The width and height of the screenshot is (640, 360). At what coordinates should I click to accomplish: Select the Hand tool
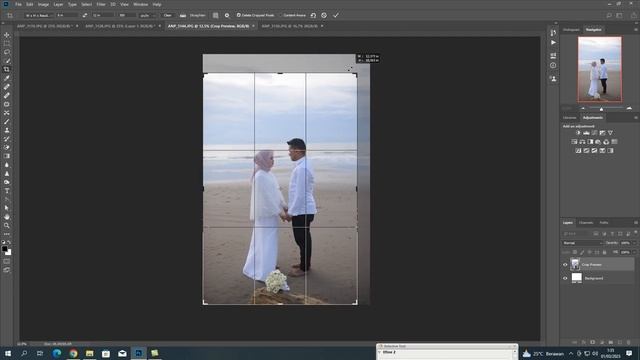click(x=7, y=217)
